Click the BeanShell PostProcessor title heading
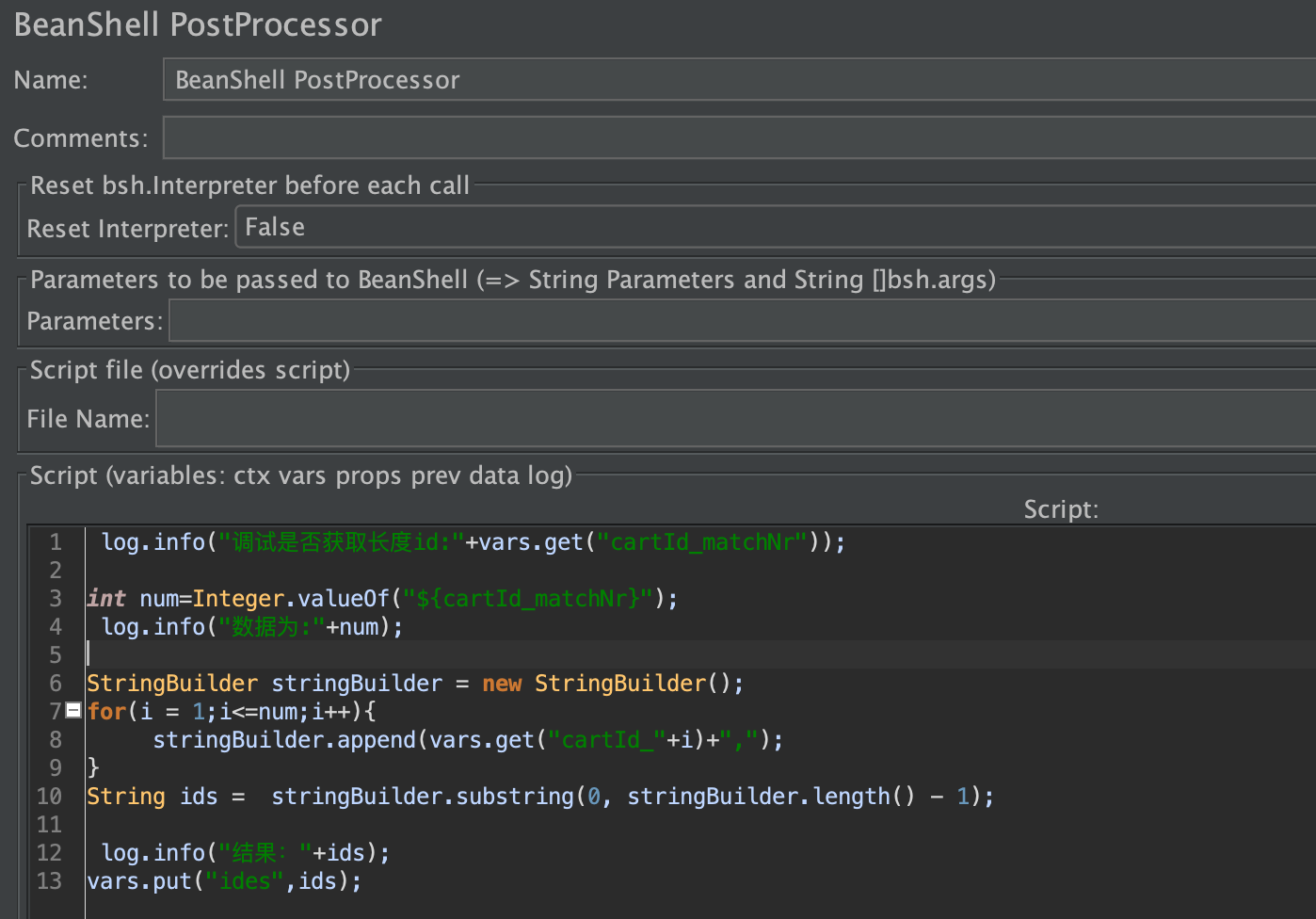Screen dimensions: 1316x919 (x=198, y=24)
